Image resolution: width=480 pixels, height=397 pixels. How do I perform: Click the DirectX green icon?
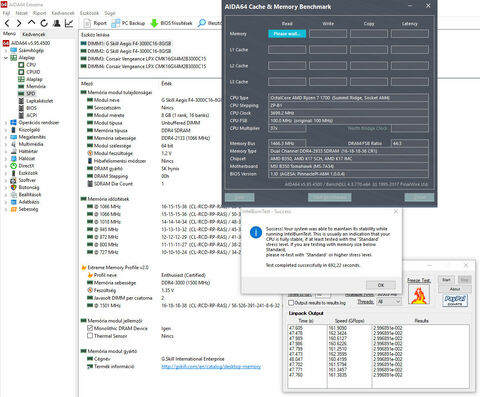tap(13, 166)
